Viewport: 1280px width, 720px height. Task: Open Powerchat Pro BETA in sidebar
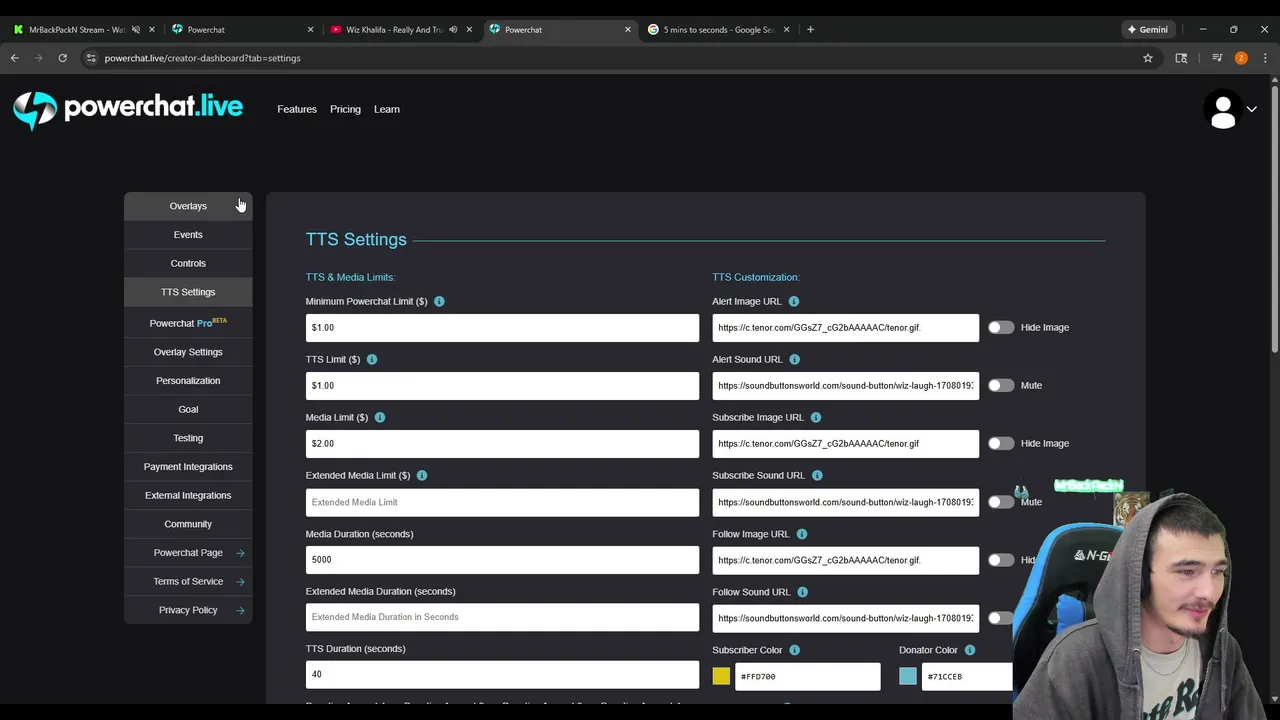click(188, 323)
